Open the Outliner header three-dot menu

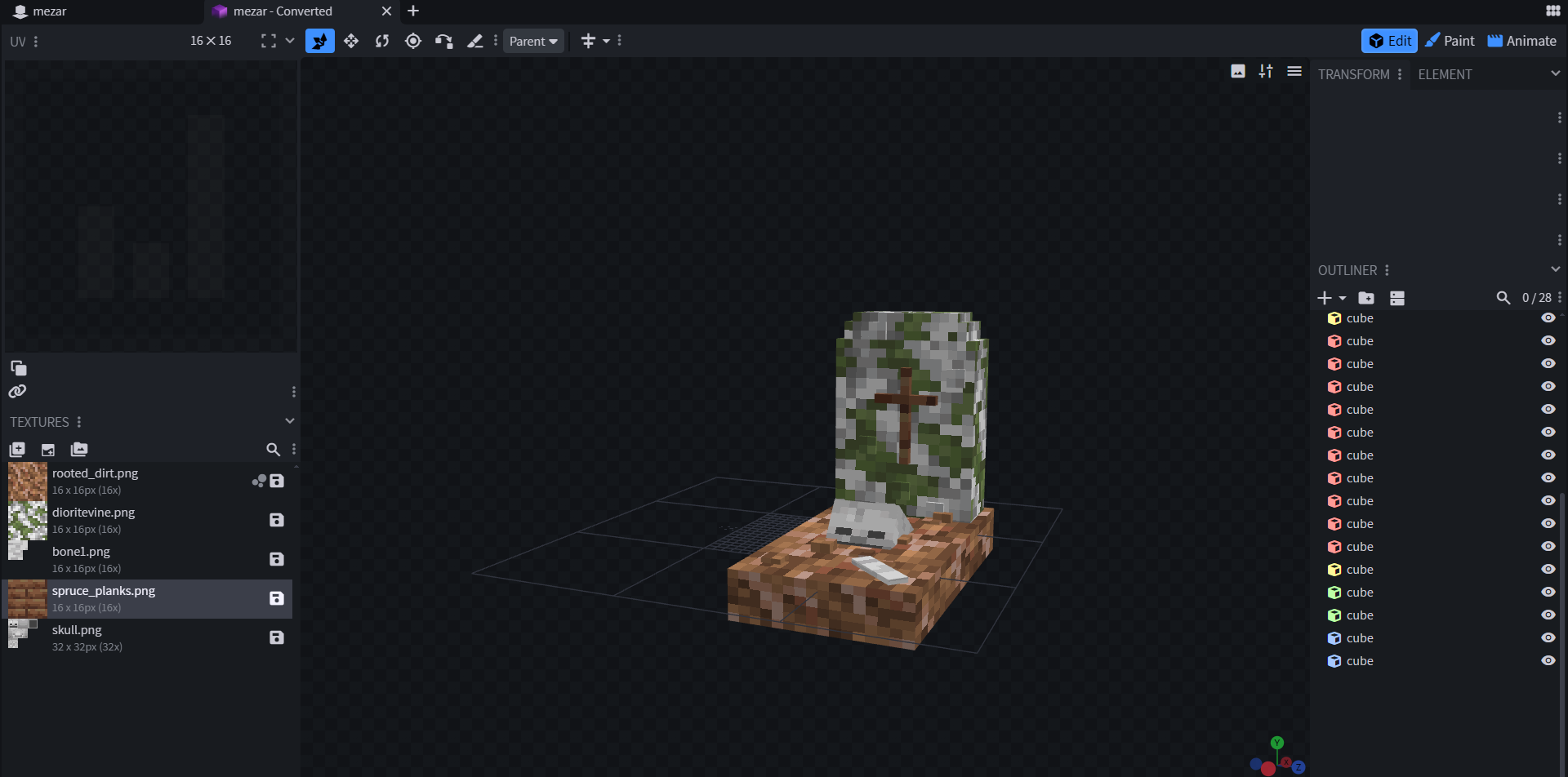[1387, 270]
